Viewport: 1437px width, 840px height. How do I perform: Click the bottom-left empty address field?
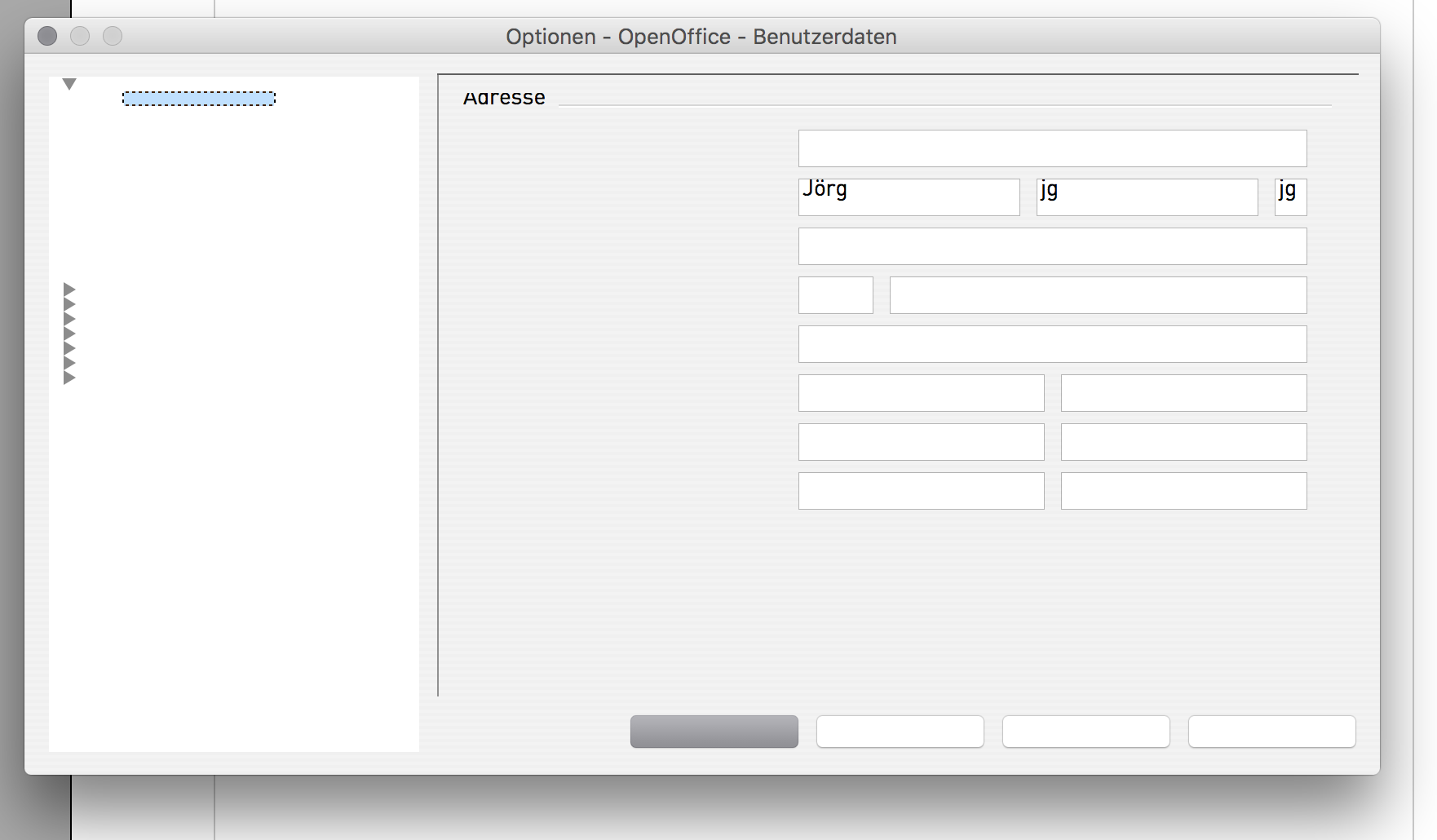click(x=921, y=491)
